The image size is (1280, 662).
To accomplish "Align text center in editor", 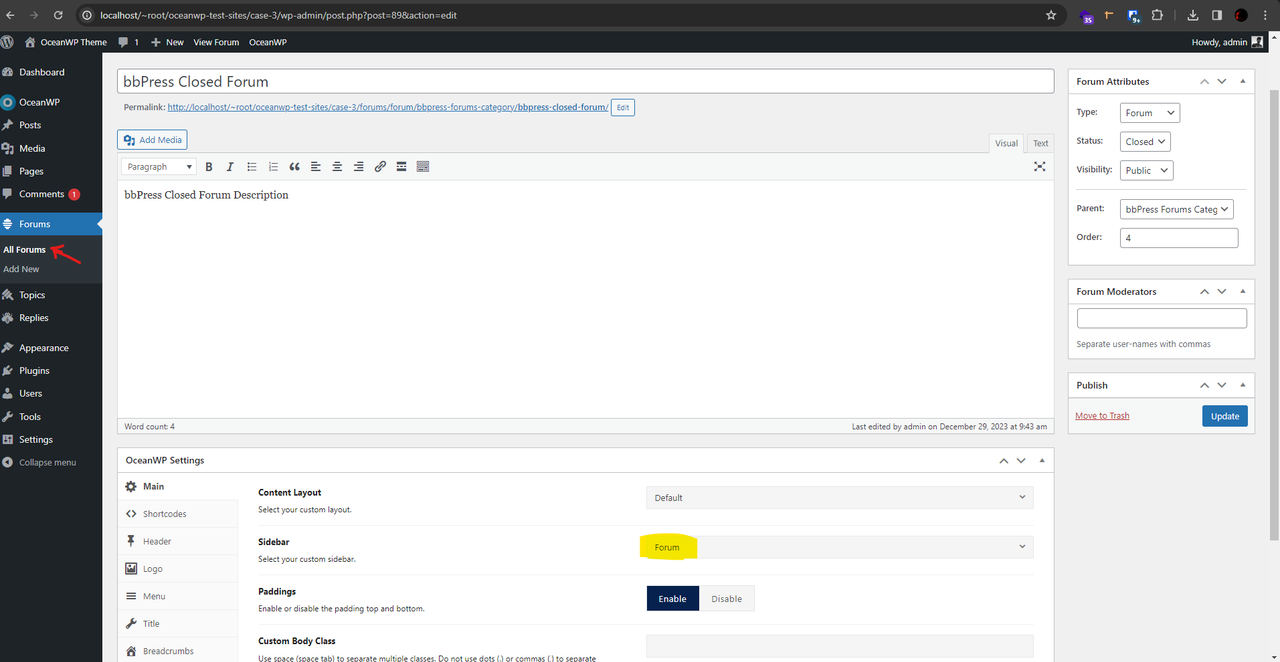I will 337,167.
